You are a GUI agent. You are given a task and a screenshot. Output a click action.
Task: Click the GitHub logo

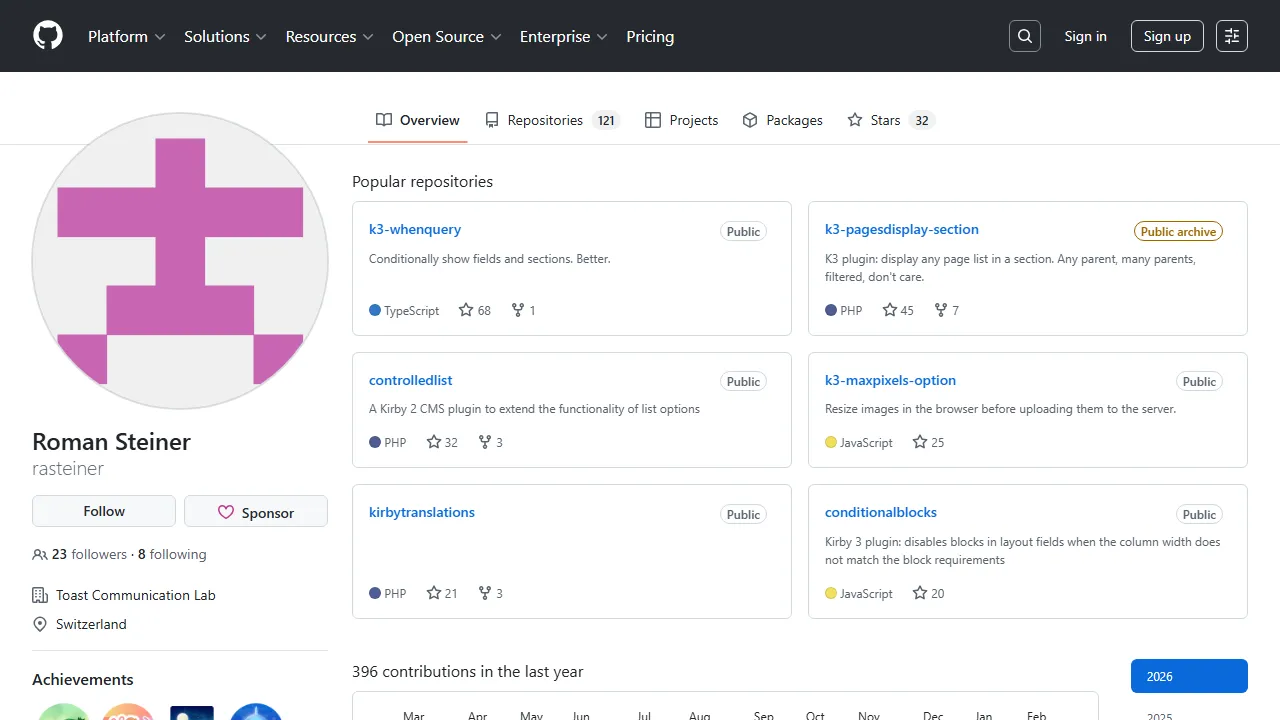(x=47, y=36)
